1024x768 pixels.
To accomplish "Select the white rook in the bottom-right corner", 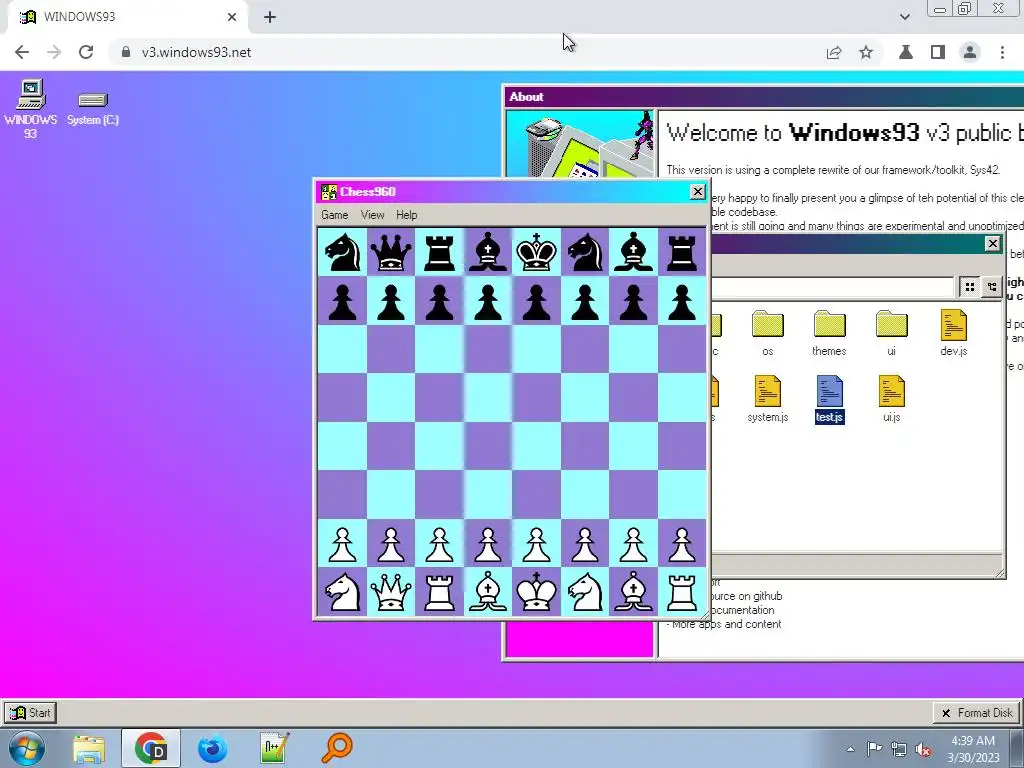I will click(681, 592).
